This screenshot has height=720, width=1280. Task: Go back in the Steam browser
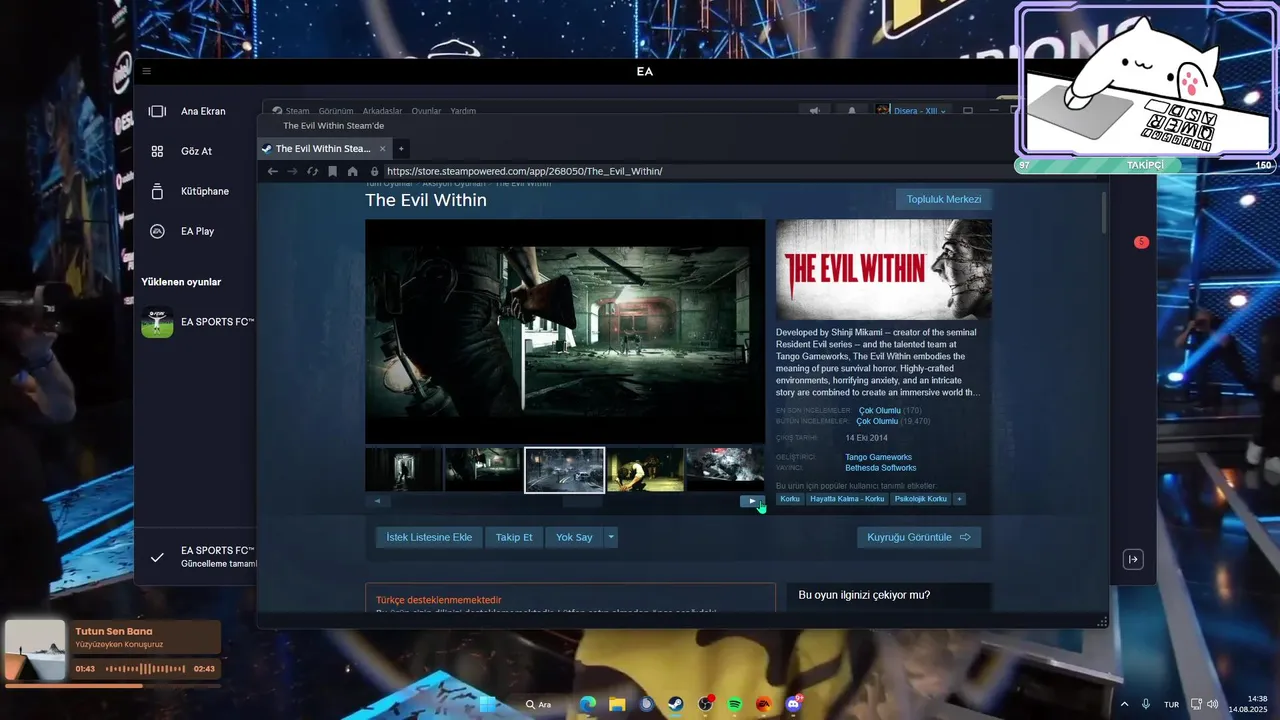[273, 171]
